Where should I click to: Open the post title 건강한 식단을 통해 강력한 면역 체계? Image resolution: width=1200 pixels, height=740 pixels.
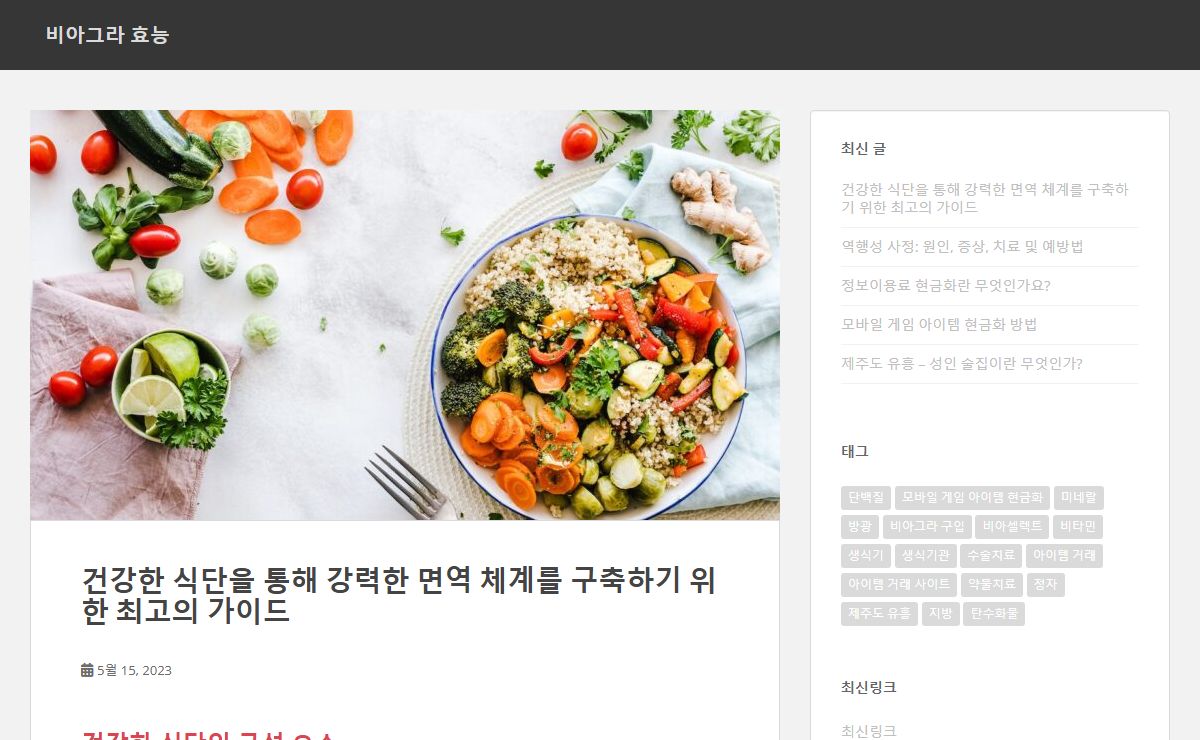coord(398,594)
